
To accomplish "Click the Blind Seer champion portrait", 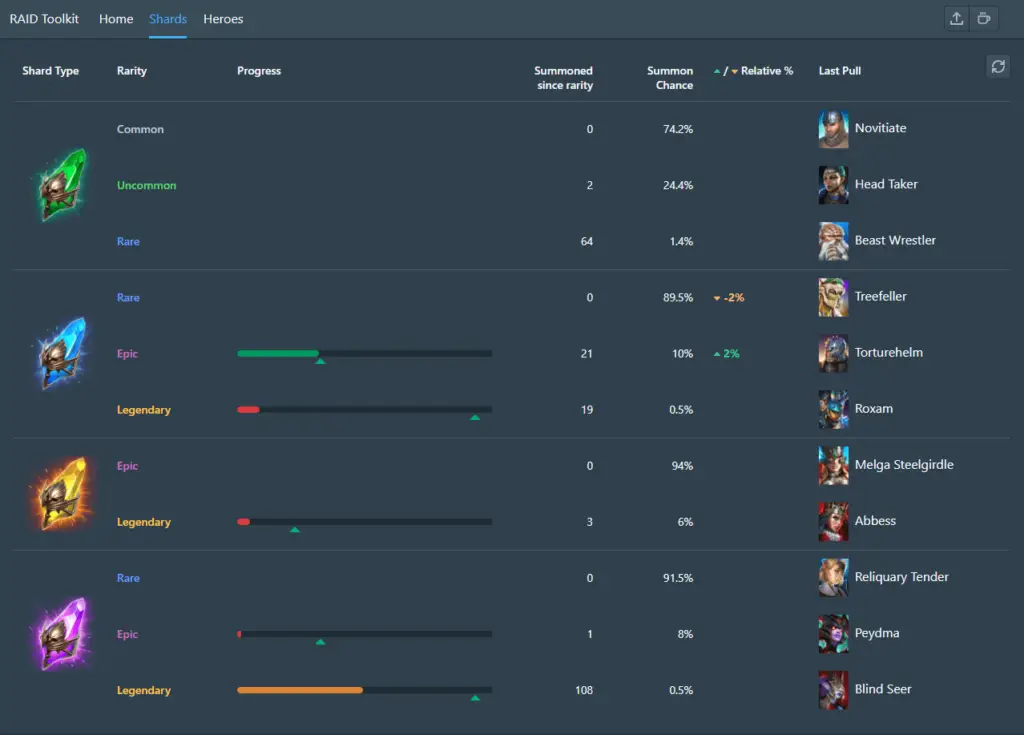I will coord(833,690).
